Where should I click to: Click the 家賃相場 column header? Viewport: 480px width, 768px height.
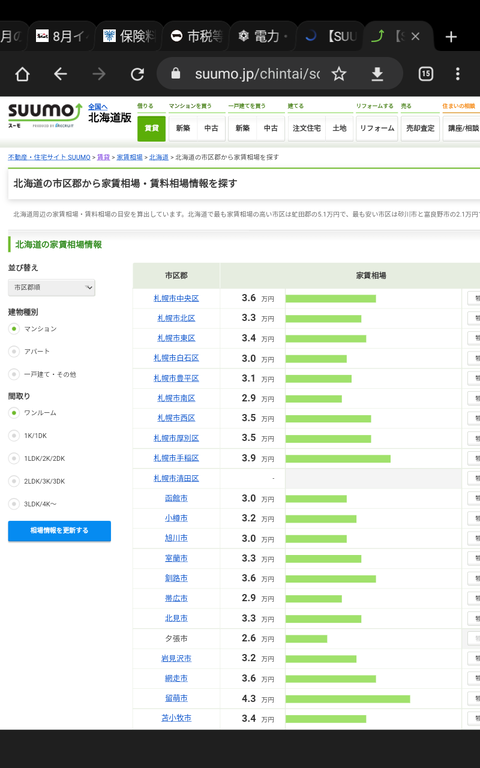[371, 276]
